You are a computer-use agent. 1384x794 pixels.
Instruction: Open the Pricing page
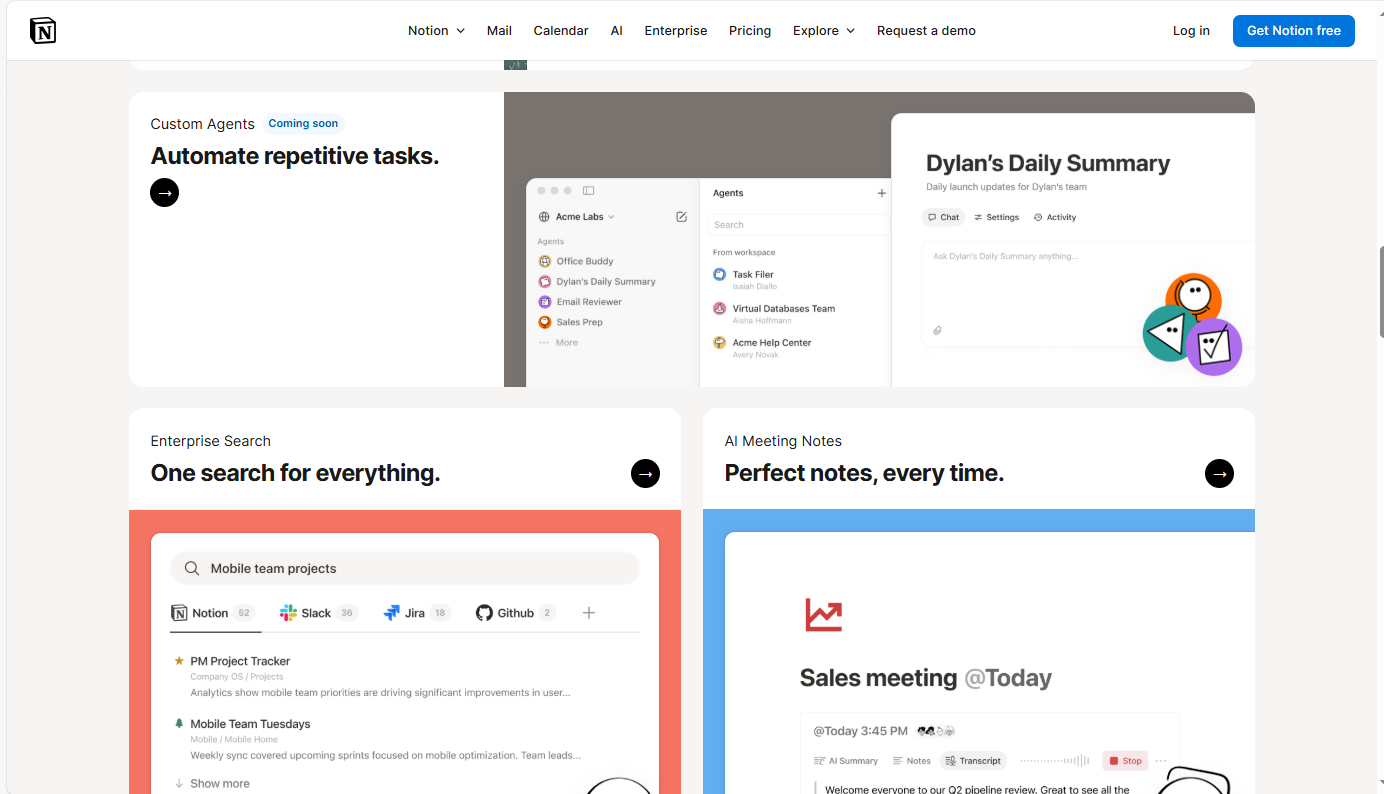(750, 31)
